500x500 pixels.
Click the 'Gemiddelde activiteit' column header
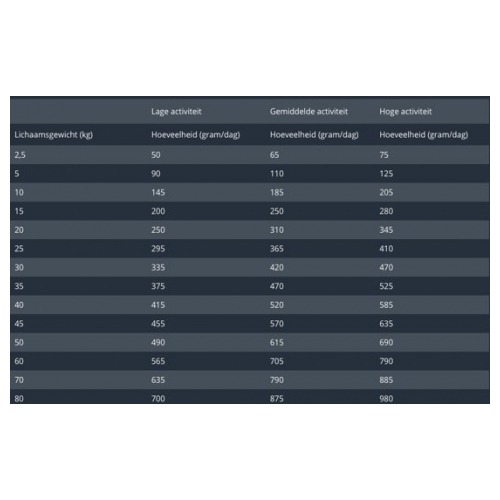coord(309,111)
